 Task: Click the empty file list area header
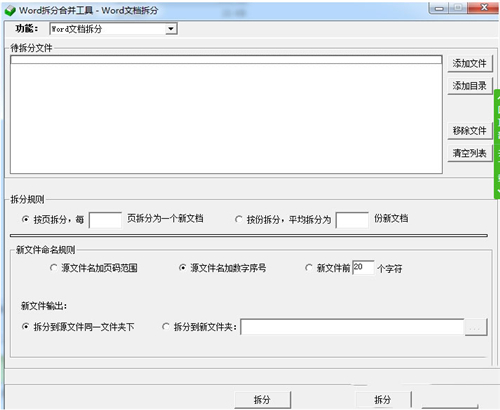(x=226, y=60)
